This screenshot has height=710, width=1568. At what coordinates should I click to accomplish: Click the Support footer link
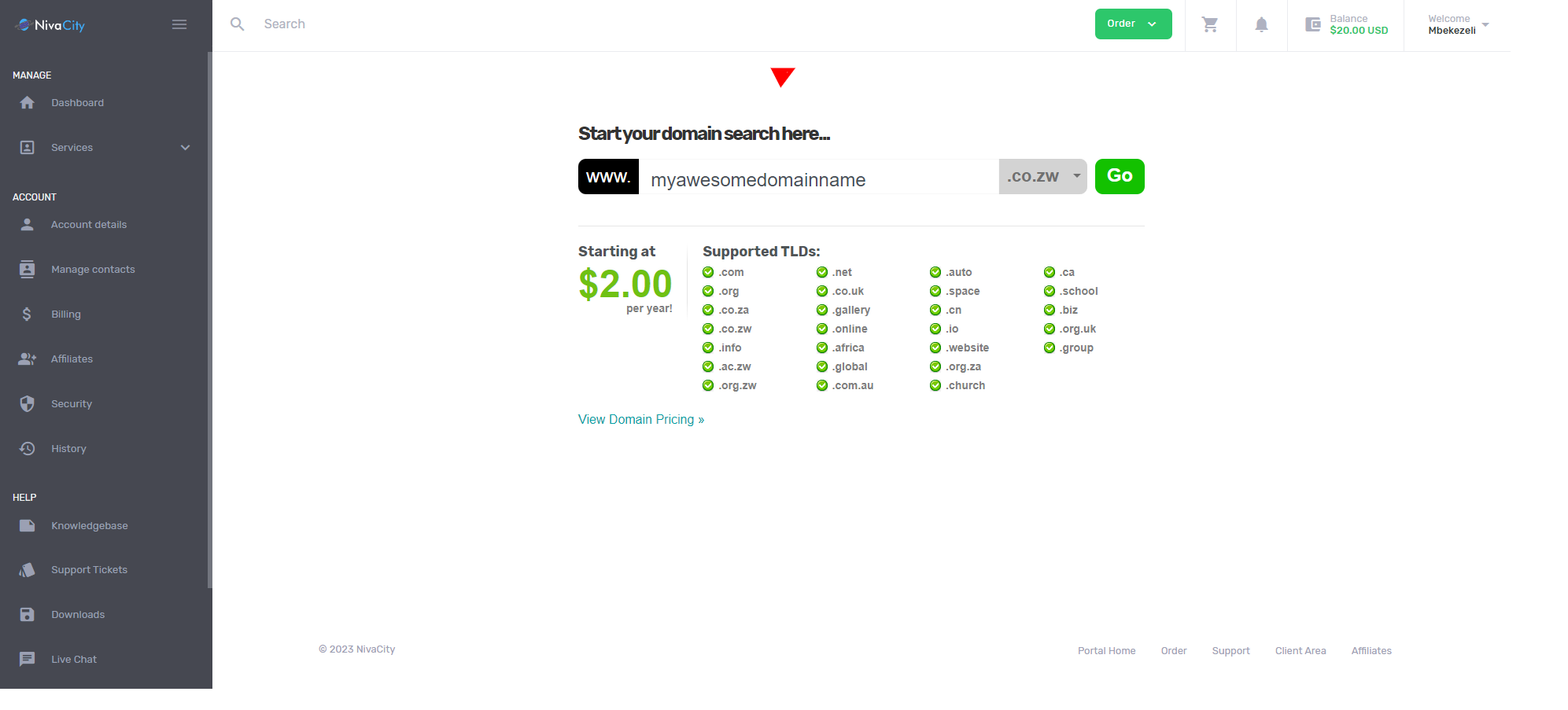click(x=1230, y=651)
